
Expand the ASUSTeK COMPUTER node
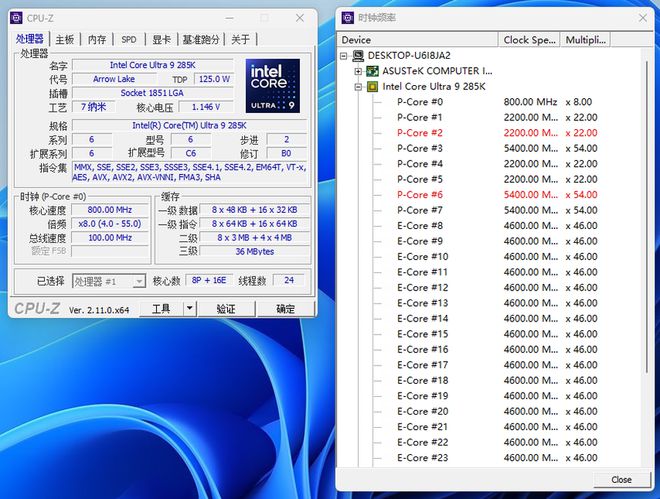358,71
